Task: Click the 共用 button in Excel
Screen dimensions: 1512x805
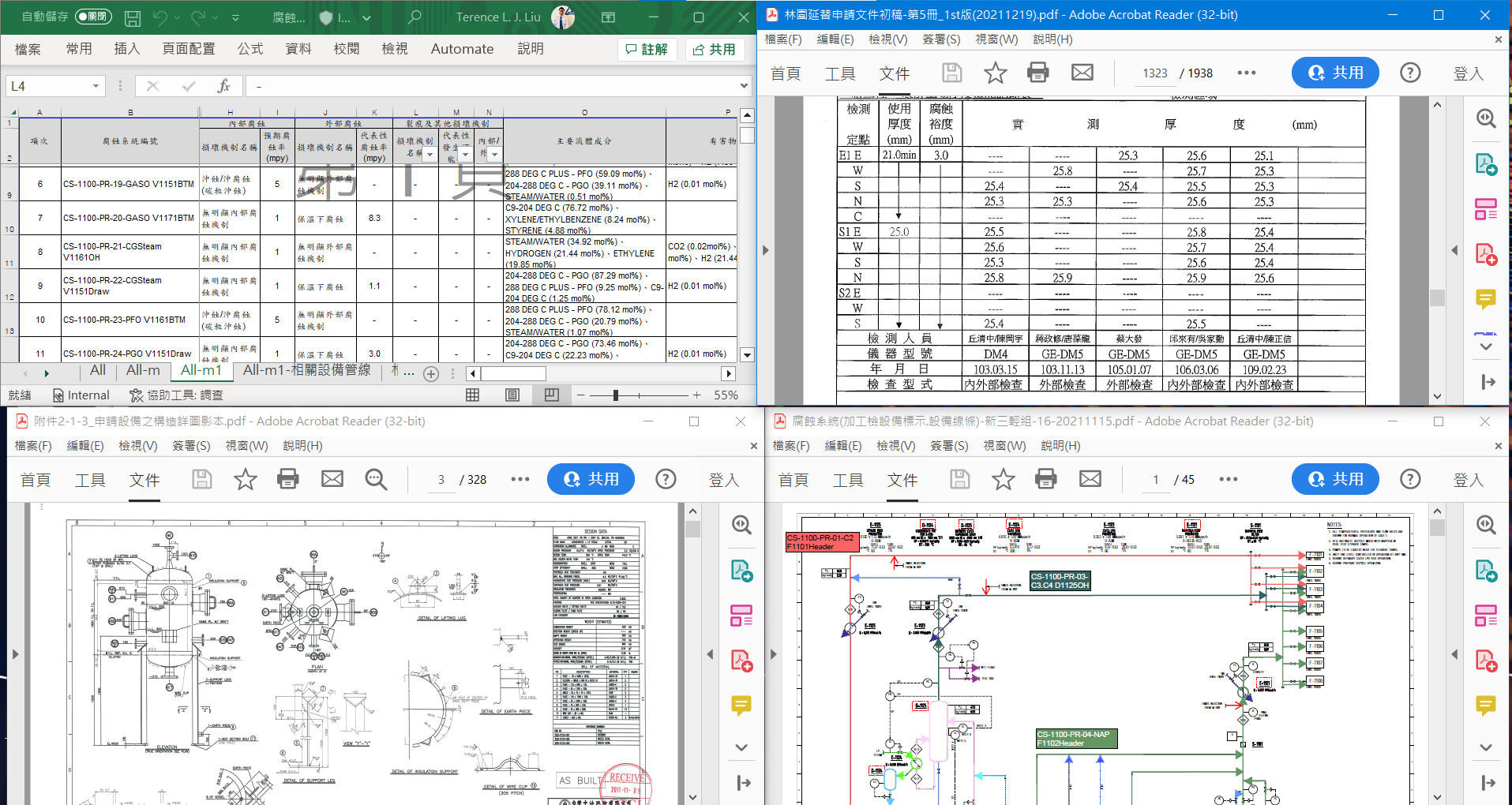Action: (x=715, y=49)
